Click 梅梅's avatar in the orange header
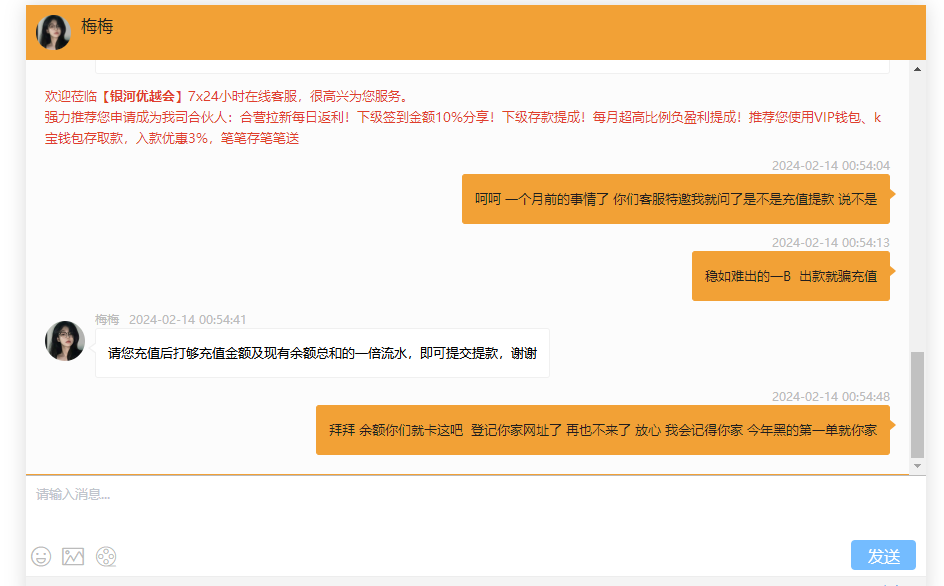Image resolution: width=944 pixels, height=586 pixels. (53, 32)
